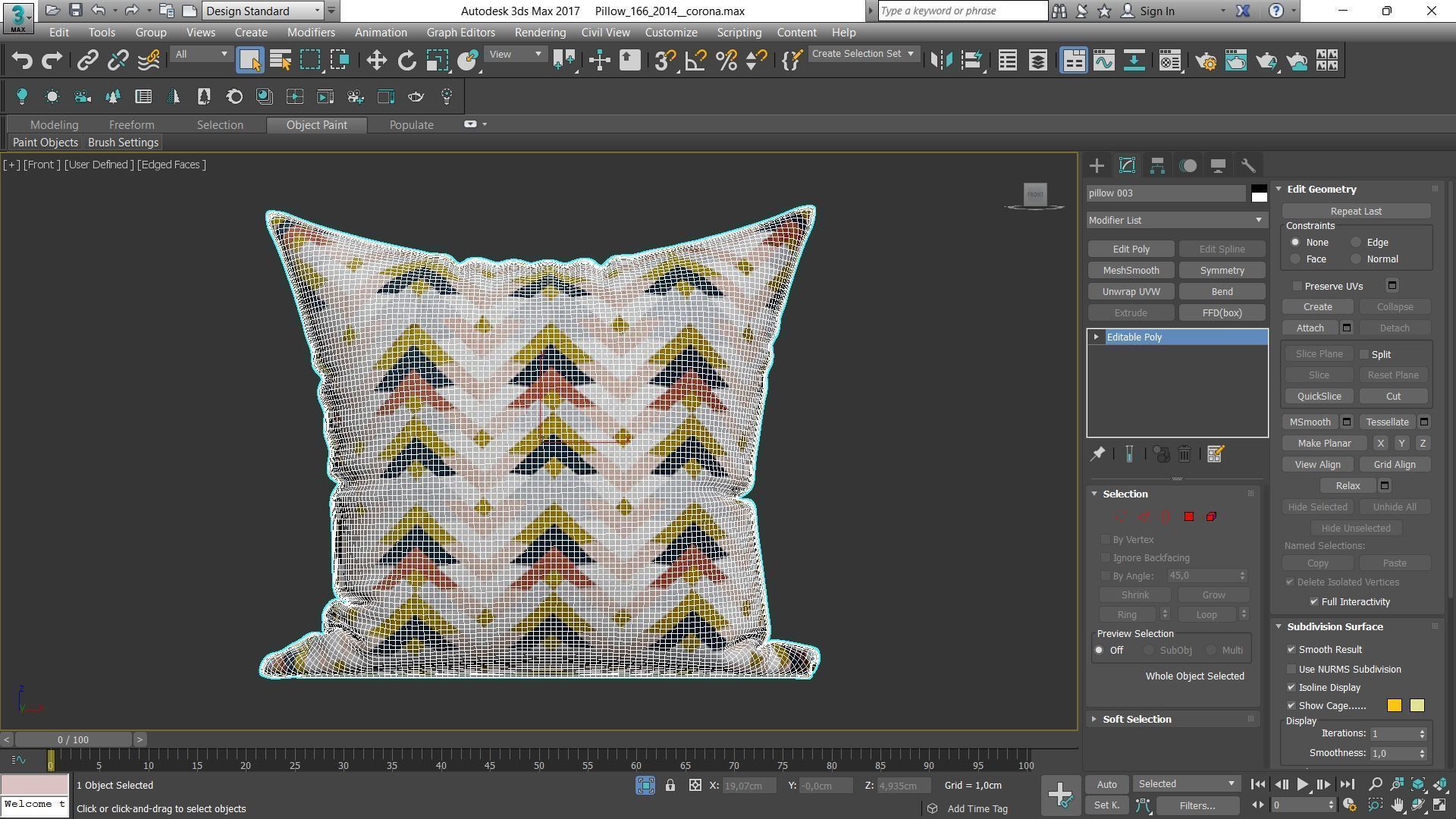The height and width of the screenshot is (819, 1456).
Task: Switch to the Utilities command panel
Action: coord(1248,166)
